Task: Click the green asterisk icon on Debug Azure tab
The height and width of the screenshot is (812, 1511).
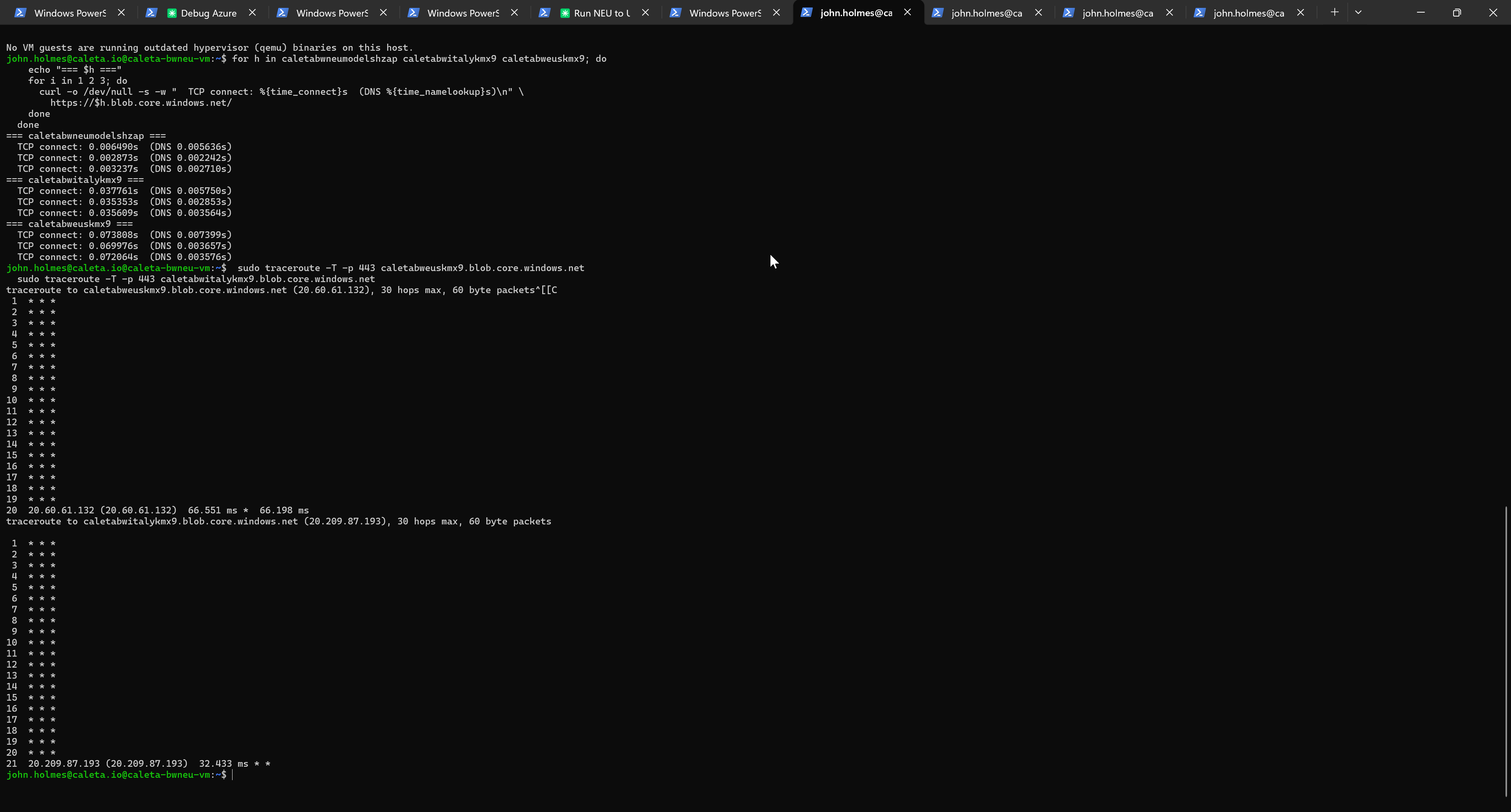Action: pos(172,13)
